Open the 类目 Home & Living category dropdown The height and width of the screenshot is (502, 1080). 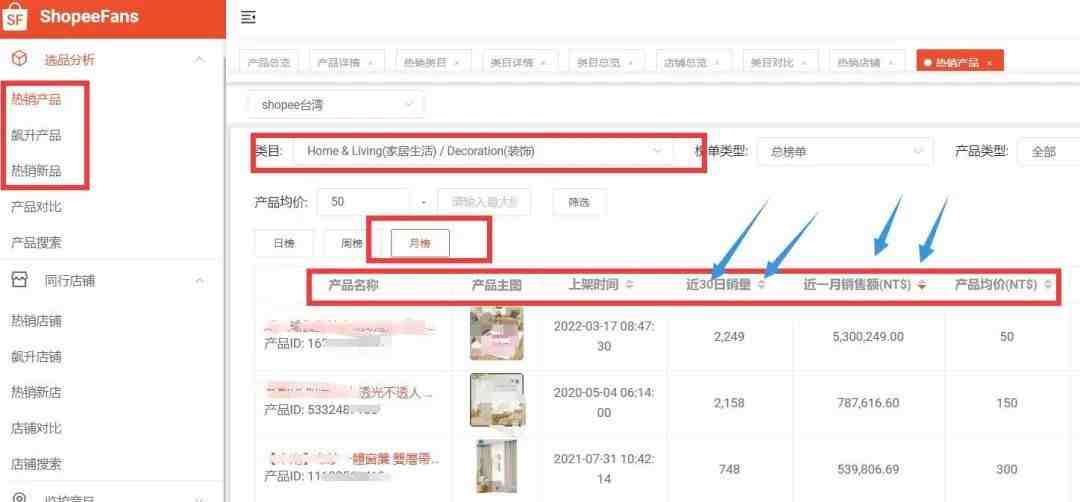(x=482, y=151)
